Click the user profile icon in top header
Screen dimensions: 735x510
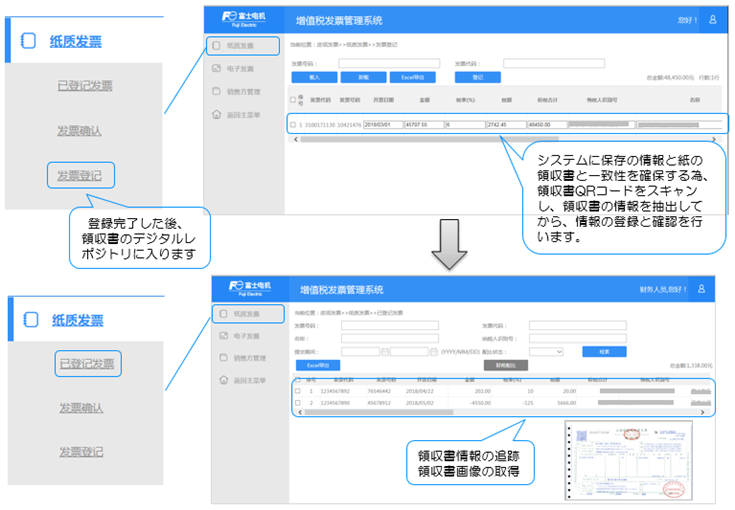pos(712,19)
